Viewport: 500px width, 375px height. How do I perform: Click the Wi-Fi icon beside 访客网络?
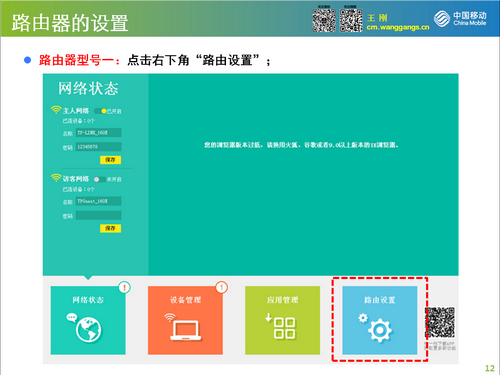(56, 178)
